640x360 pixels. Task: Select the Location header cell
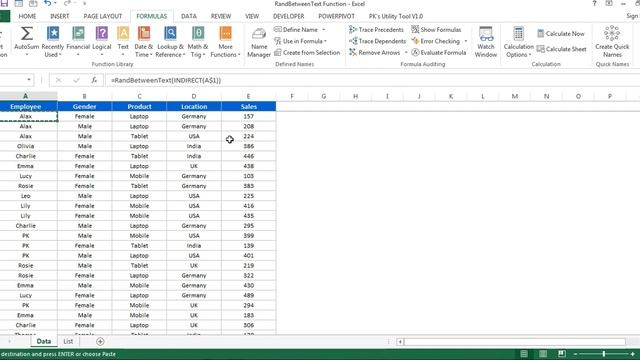[x=194, y=107]
